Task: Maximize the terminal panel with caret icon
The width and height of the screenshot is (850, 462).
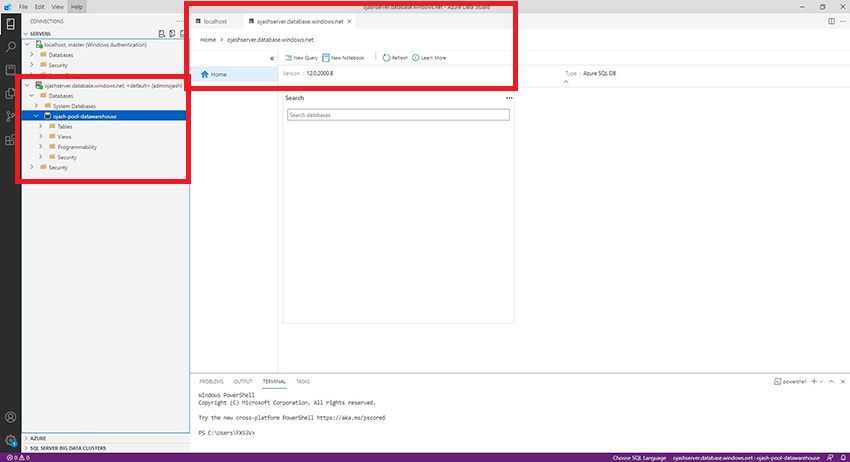Action: (x=831, y=382)
